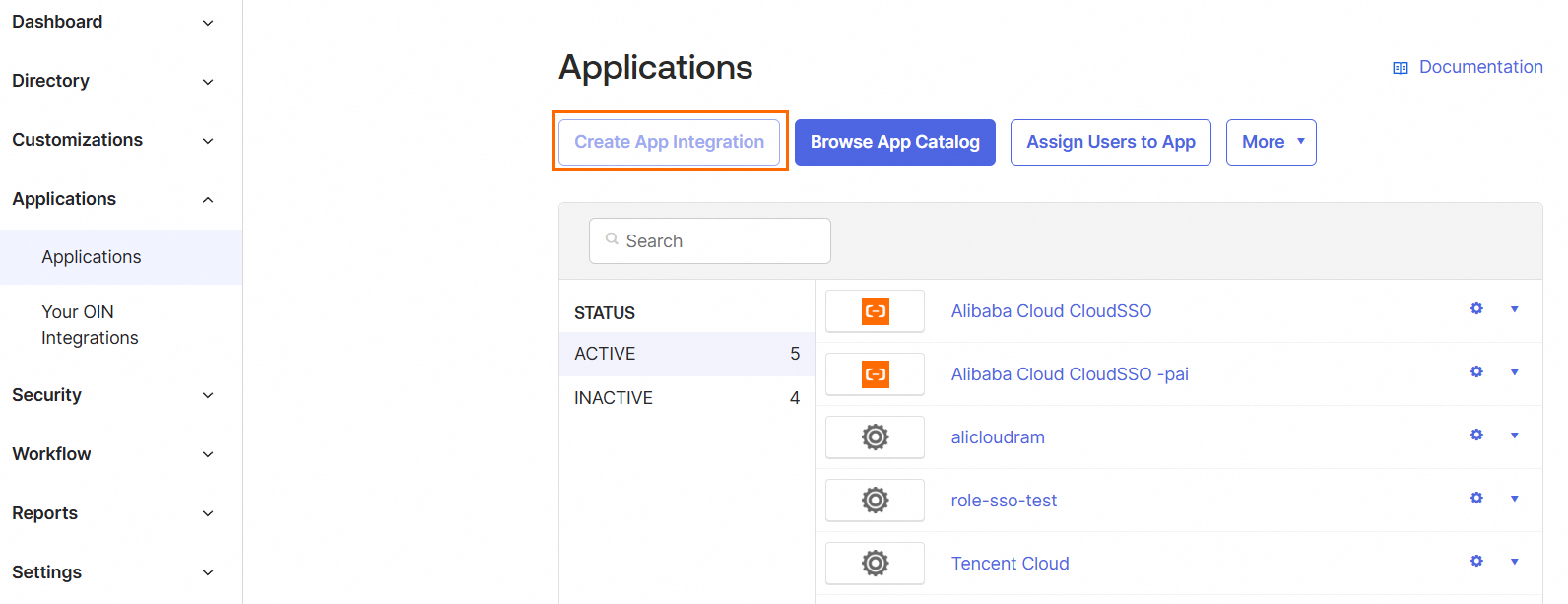Open settings gear for Alibaba Cloud CloudSSO
The height and width of the screenshot is (604, 1568).
[x=1476, y=309]
